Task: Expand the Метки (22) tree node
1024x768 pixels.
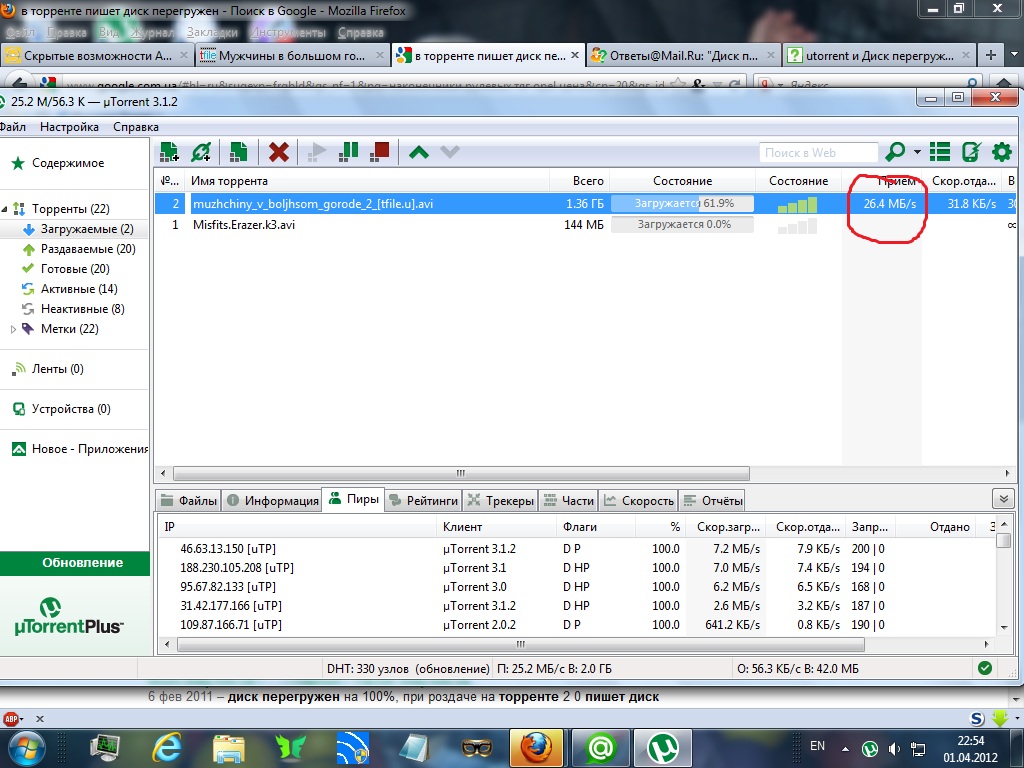Action: pyautogui.click(x=14, y=329)
